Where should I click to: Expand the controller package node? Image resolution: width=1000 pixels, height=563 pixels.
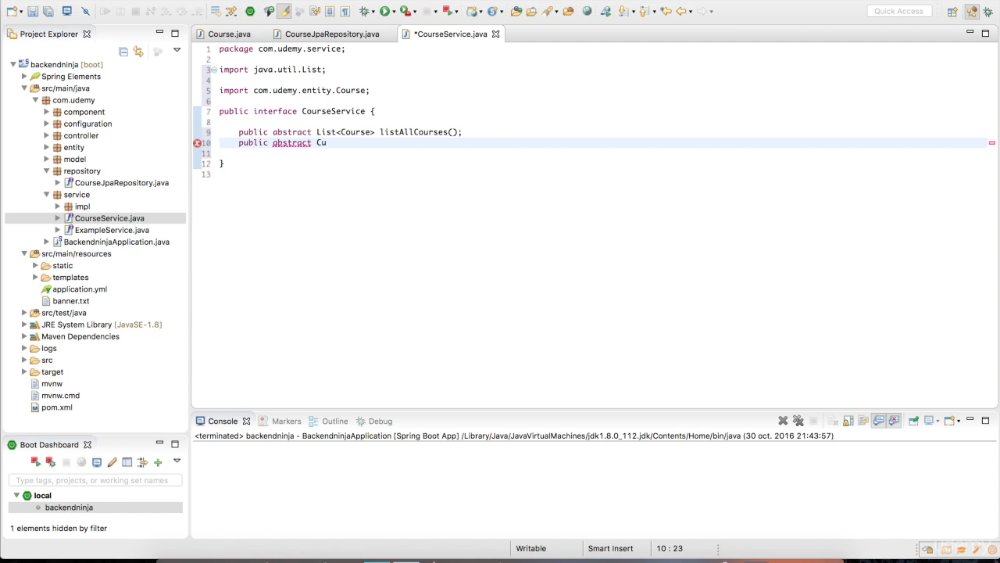[x=47, y=135]
